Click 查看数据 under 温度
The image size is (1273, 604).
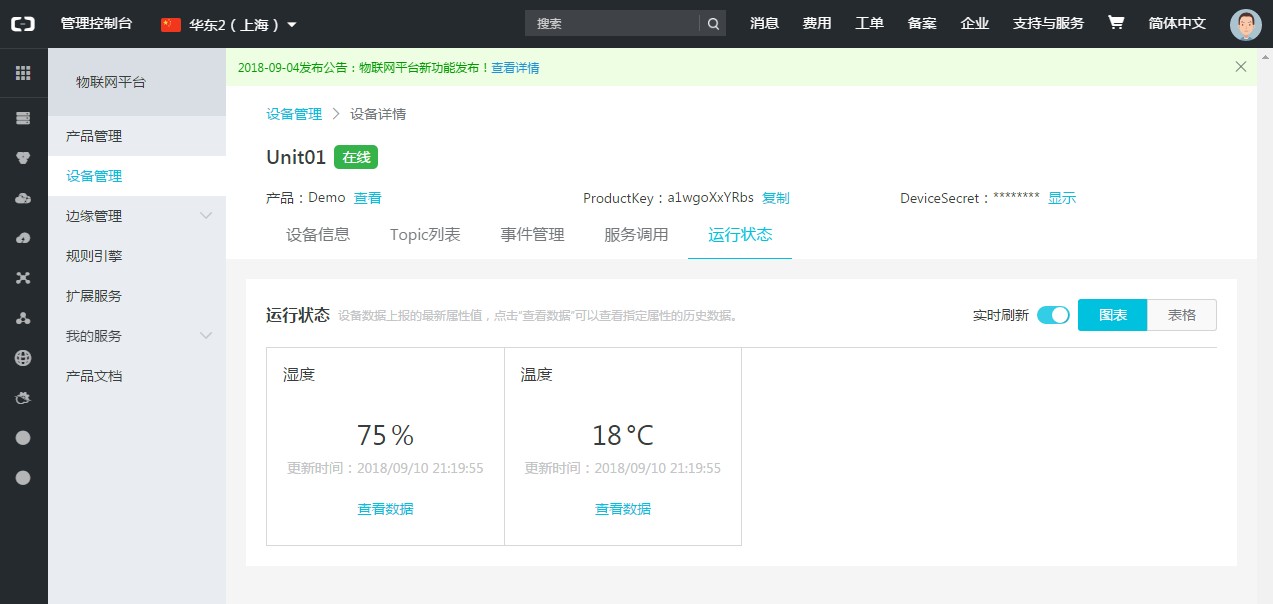[x=622, y=509]
